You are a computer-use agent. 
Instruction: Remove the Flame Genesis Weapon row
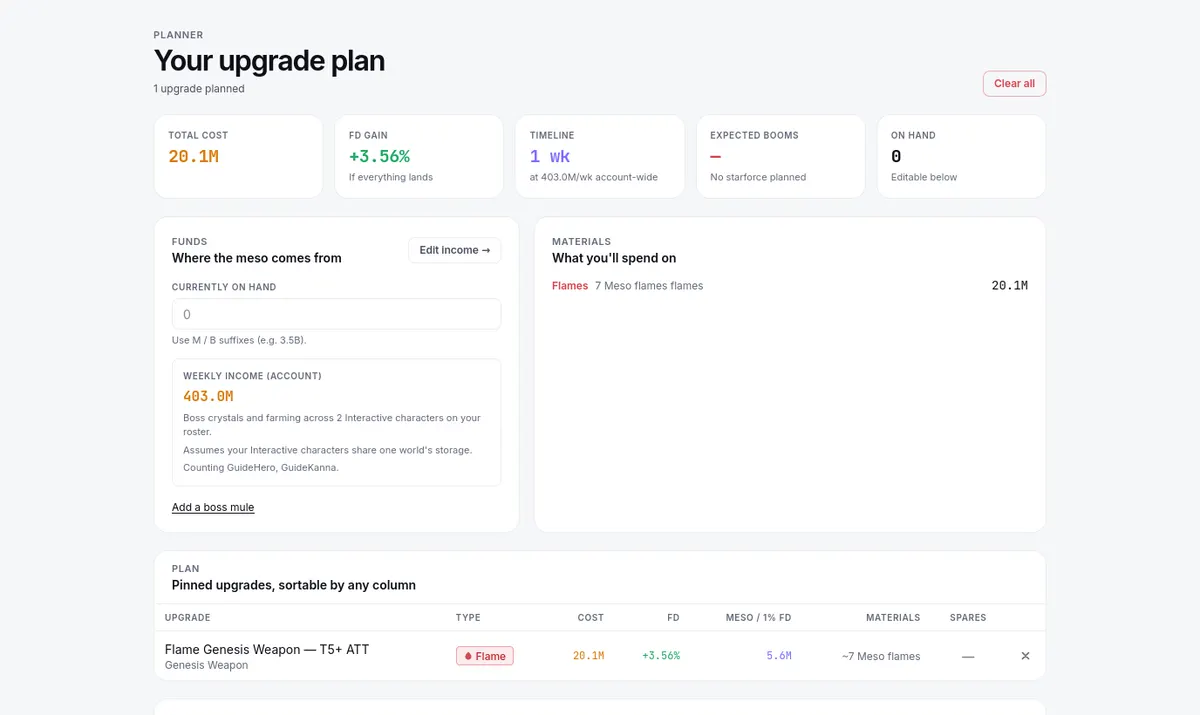tap(1025, 656)
